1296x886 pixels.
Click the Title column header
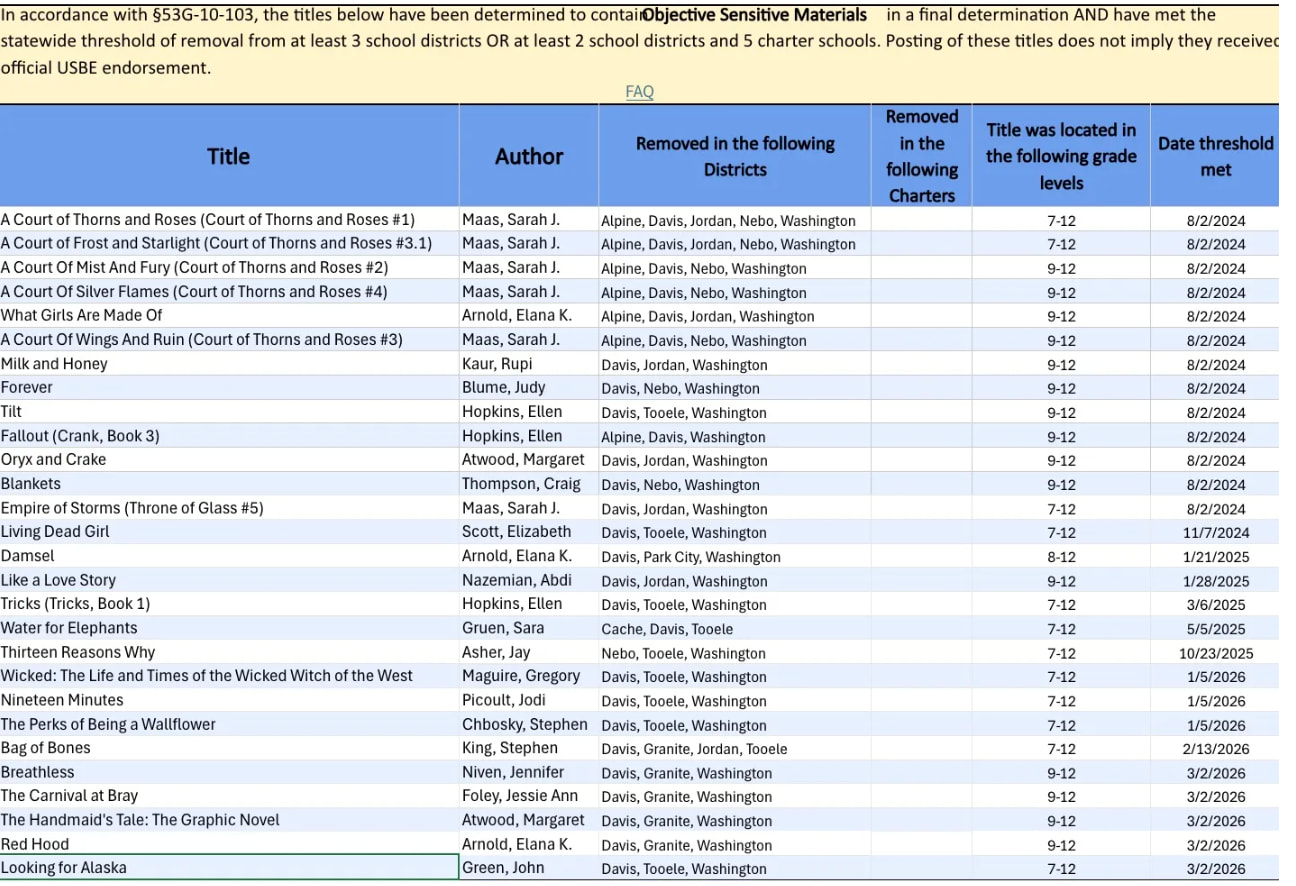[228, 156]
